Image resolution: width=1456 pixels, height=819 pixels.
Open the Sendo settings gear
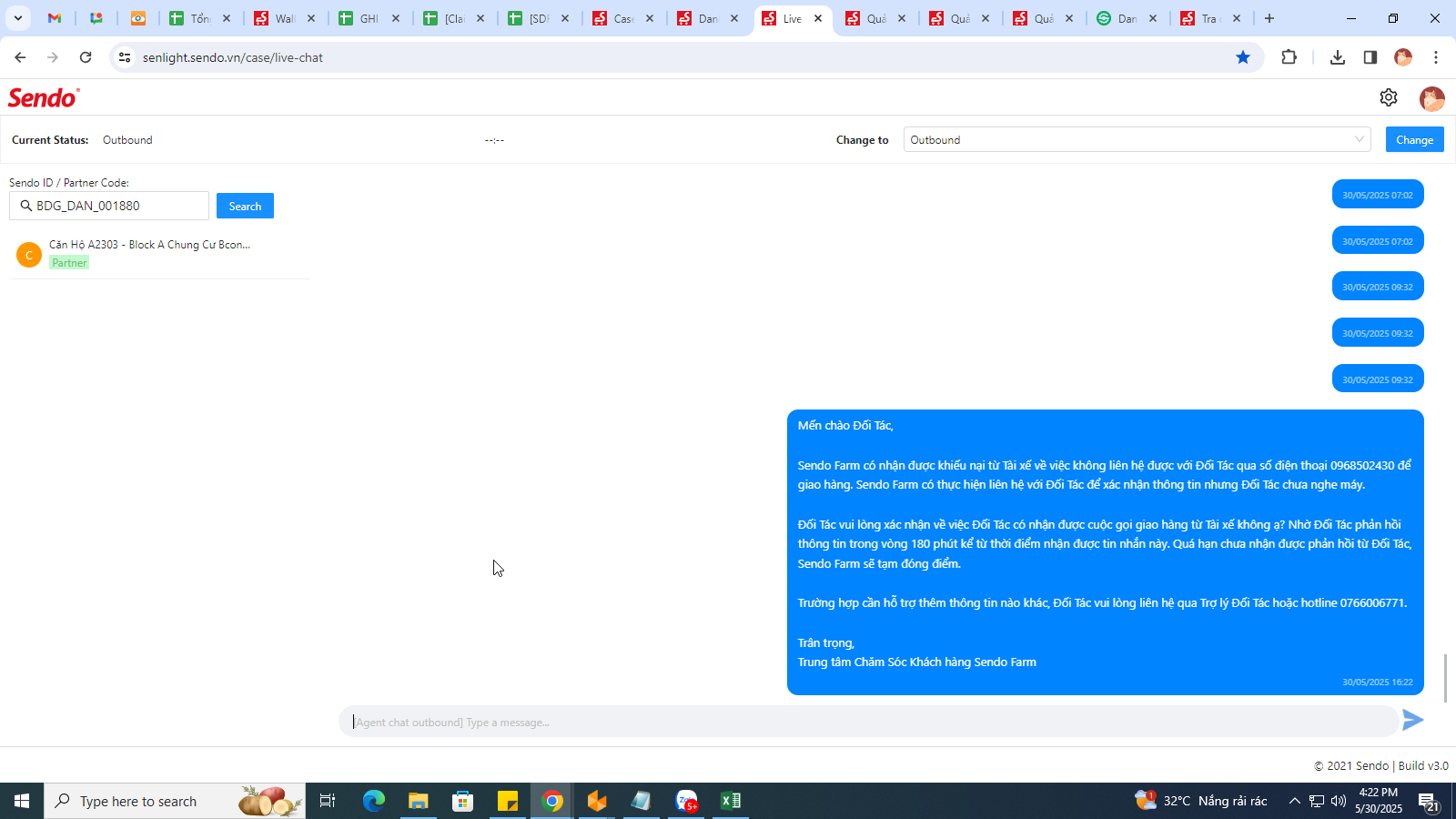click(1388, 97)
